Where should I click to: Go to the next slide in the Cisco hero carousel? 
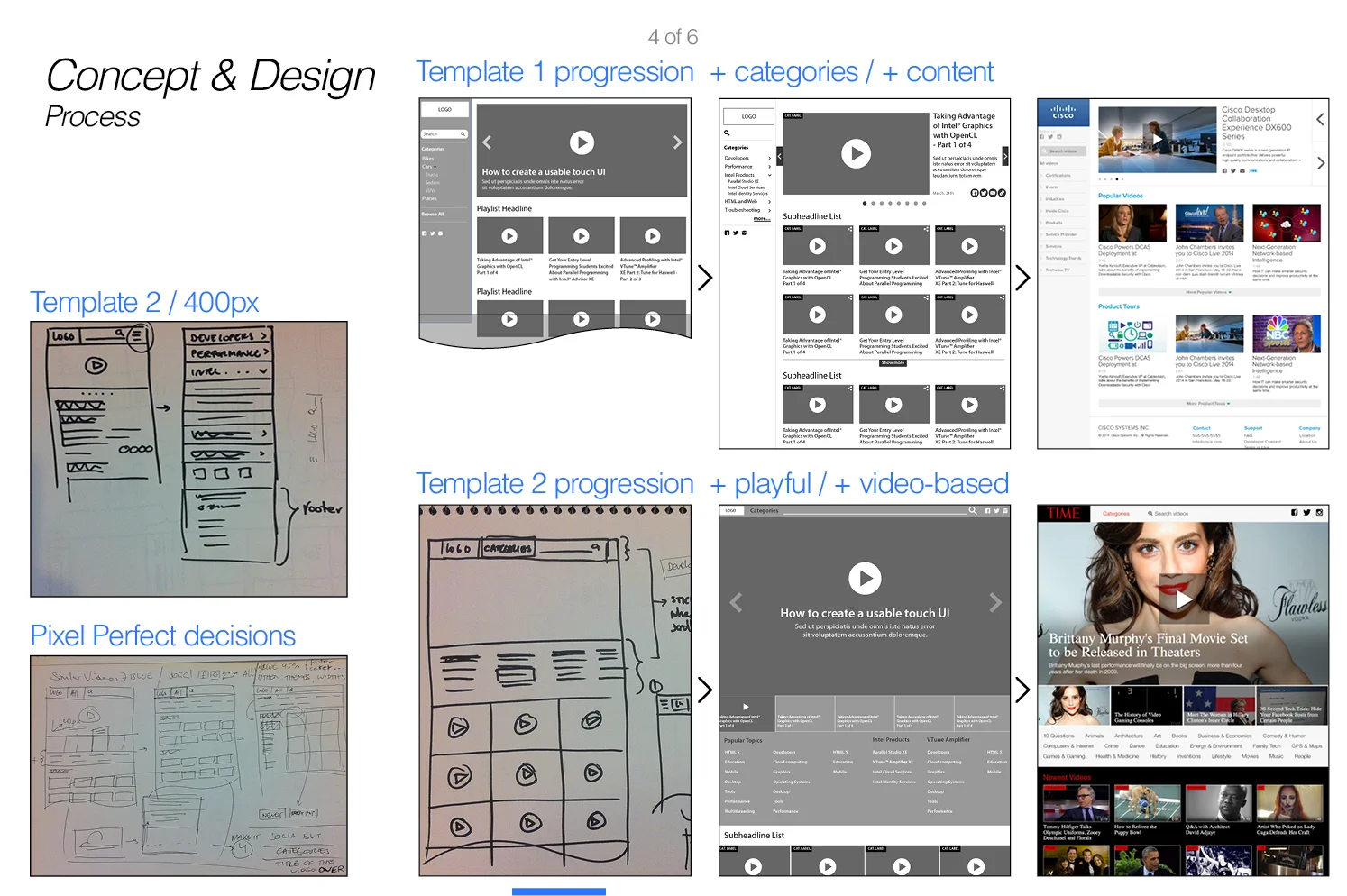tap(1320, 163)
